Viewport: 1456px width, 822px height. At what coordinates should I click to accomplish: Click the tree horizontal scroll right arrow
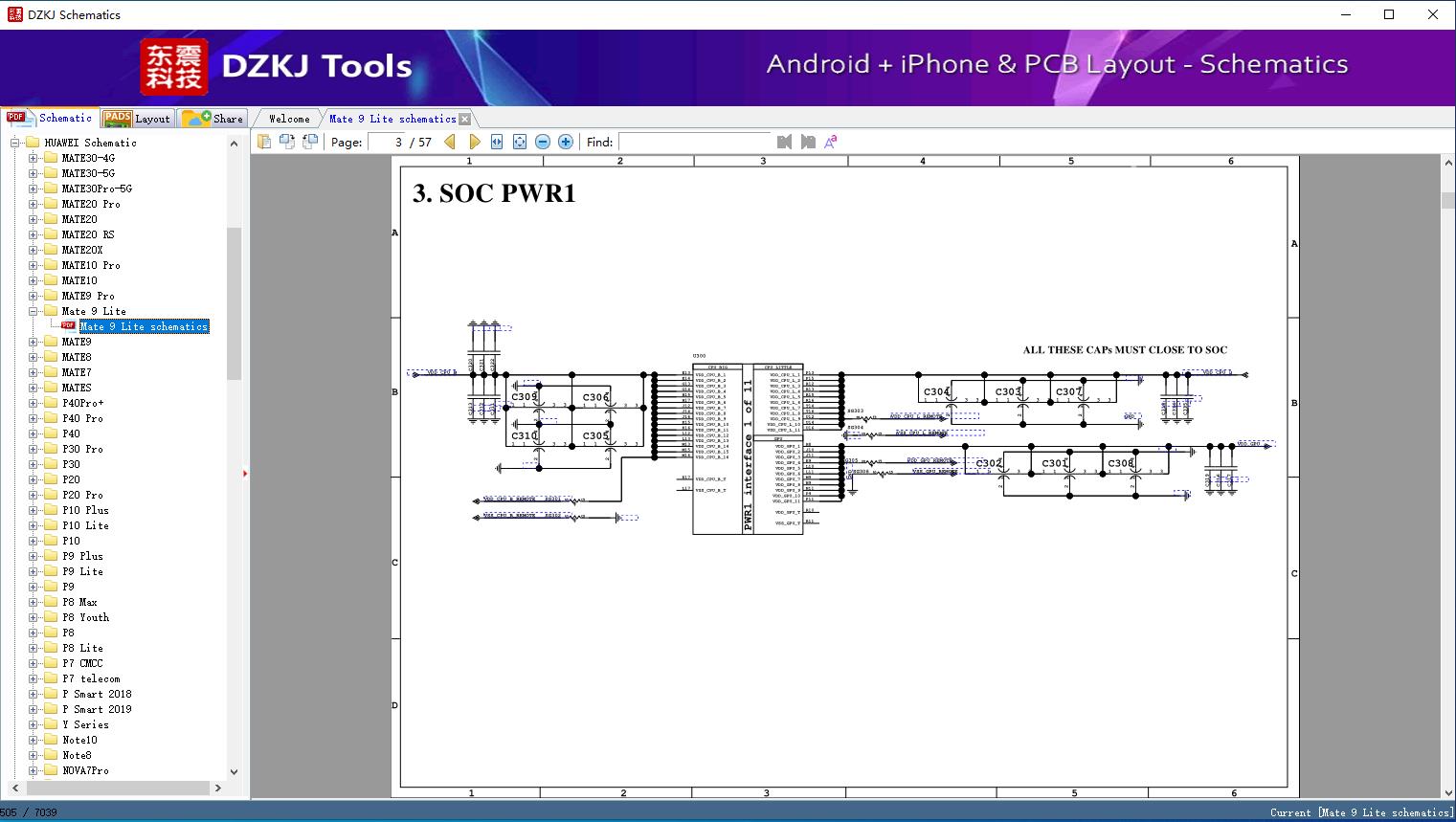pyautogui.click(x=218, y=788)
